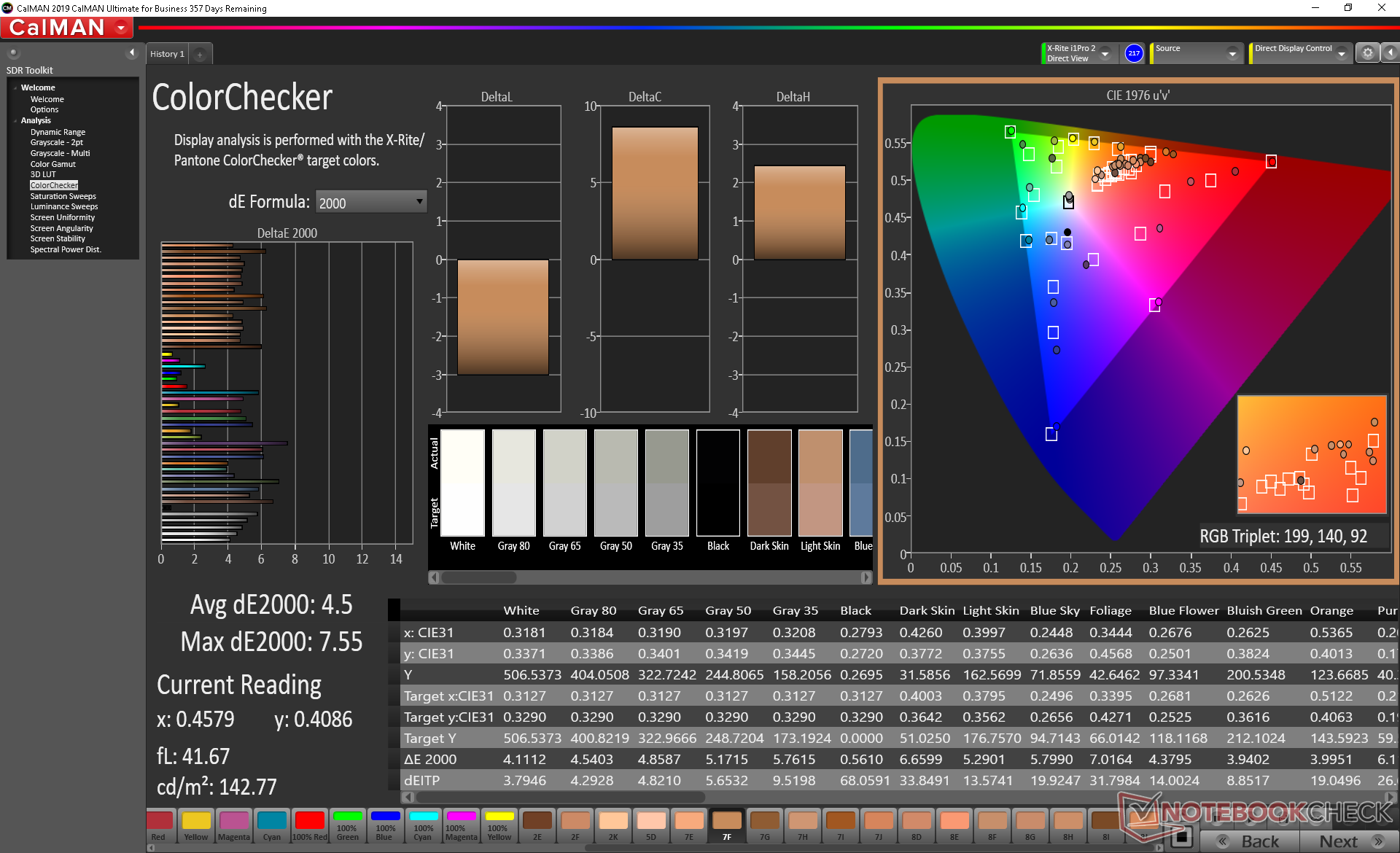Click the Gray 50 actual/target patch

(616, 483)
